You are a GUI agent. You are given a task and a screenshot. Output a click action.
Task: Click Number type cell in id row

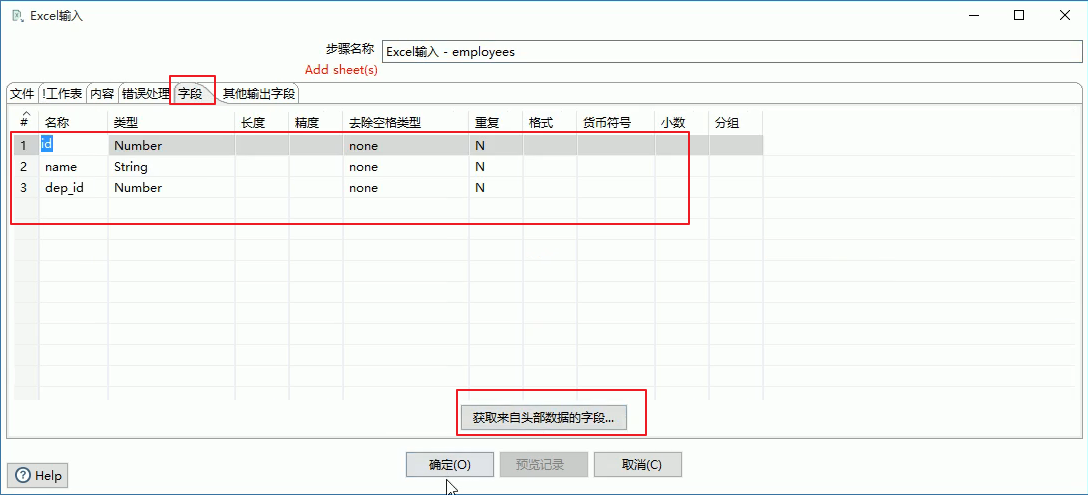171,146
